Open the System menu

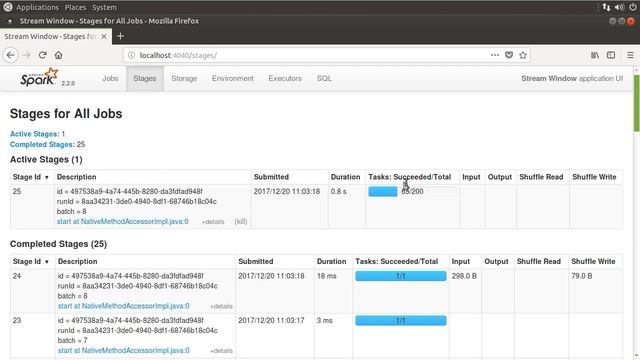coord(104,7)
